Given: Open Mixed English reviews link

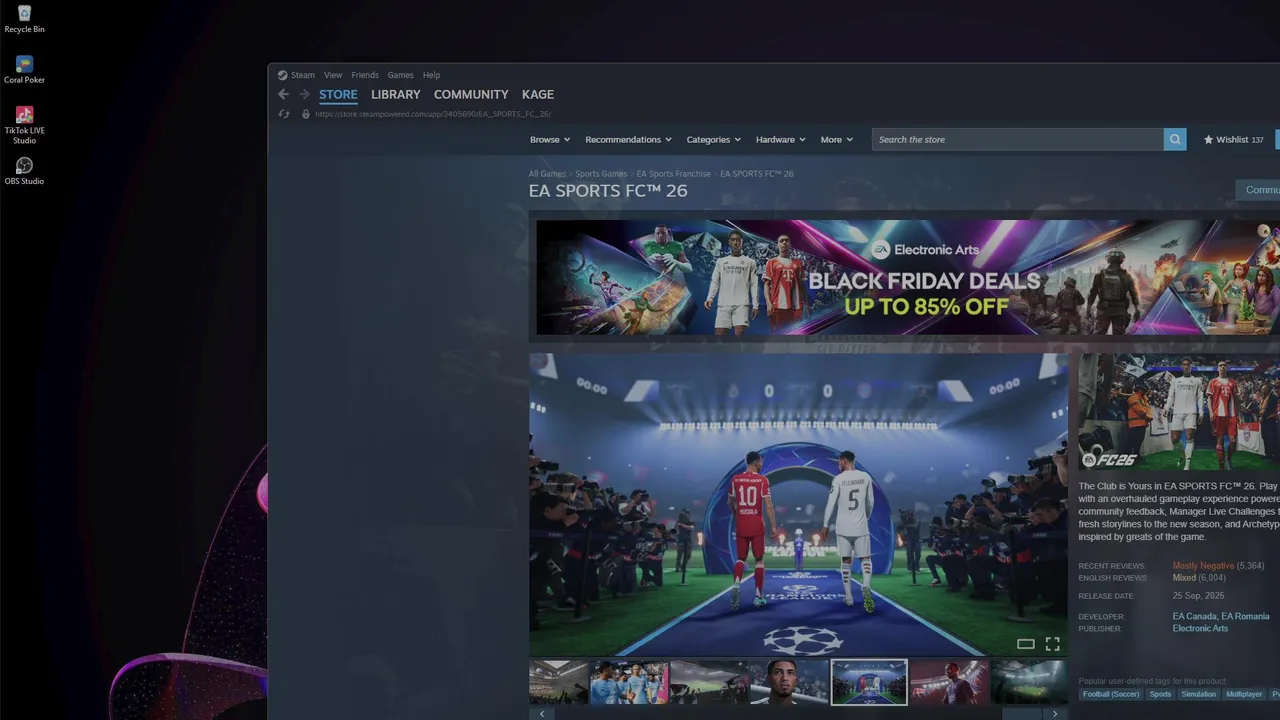Looking at the screenshot, I should (x=1184, y=578).
